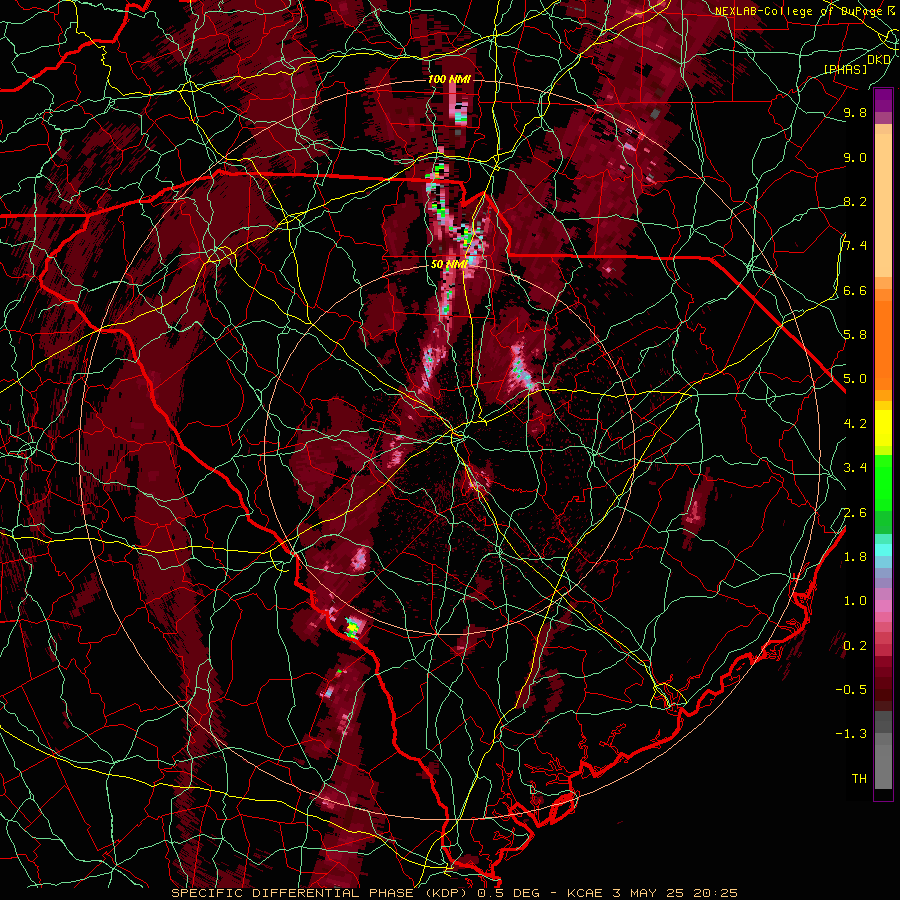Screen dimensions: 900x900
Task: Click the 100 NMI range ring label
Action: click(449, 79)
